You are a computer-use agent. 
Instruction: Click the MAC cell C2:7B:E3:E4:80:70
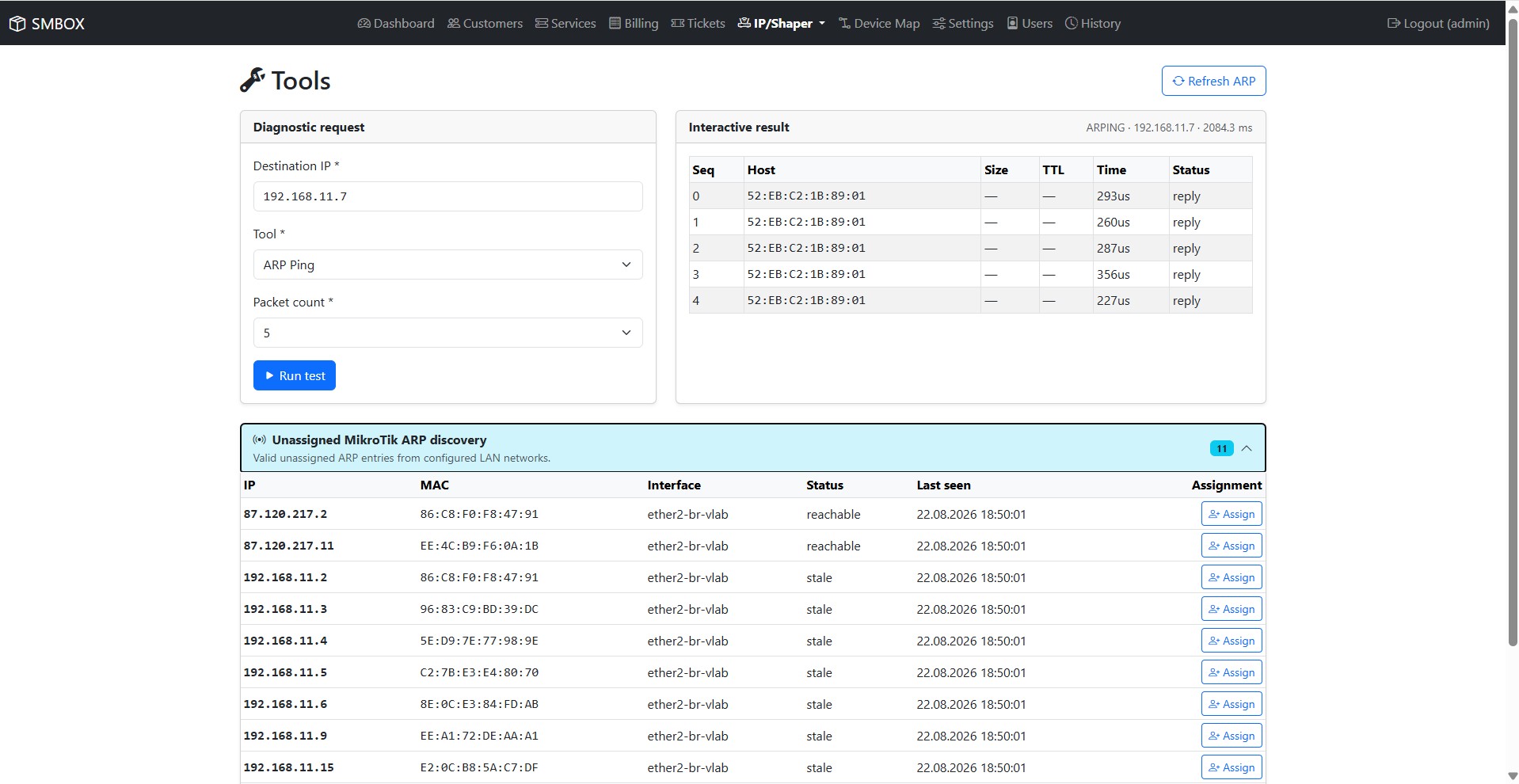click(x=479, y=672)
